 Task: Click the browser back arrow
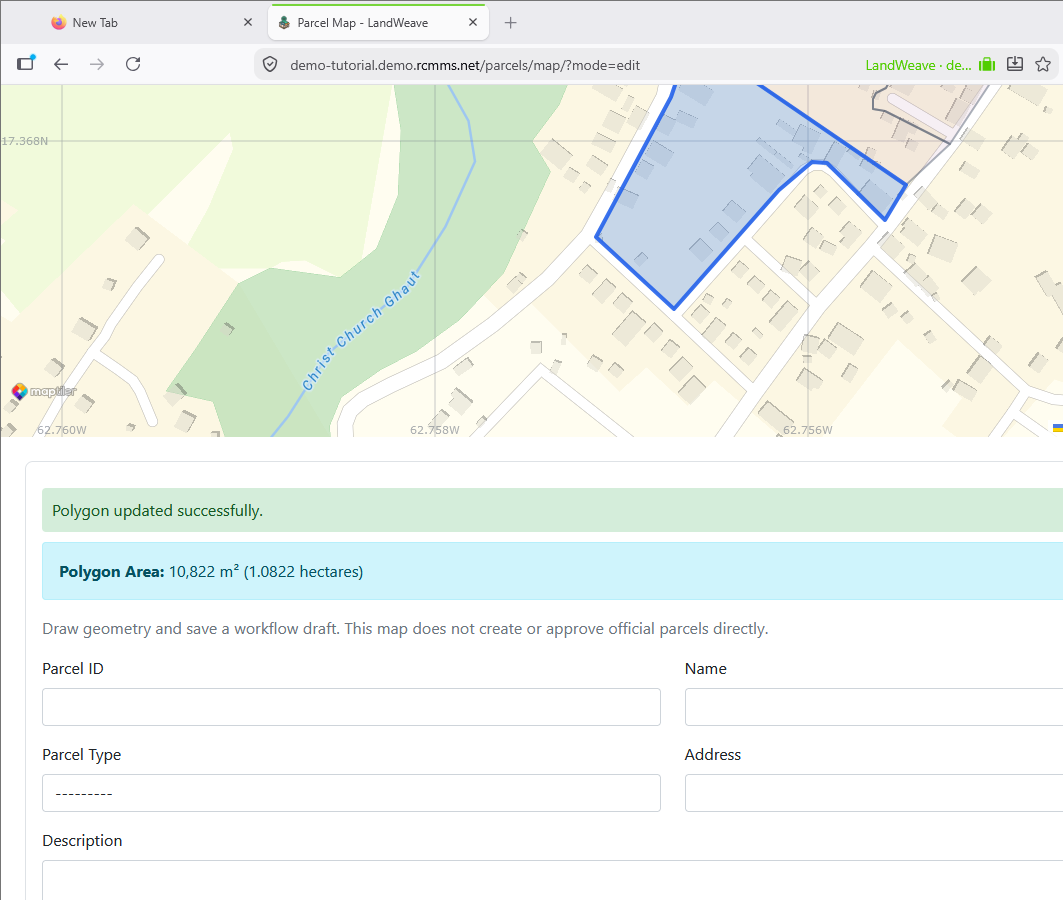[61, 64]
